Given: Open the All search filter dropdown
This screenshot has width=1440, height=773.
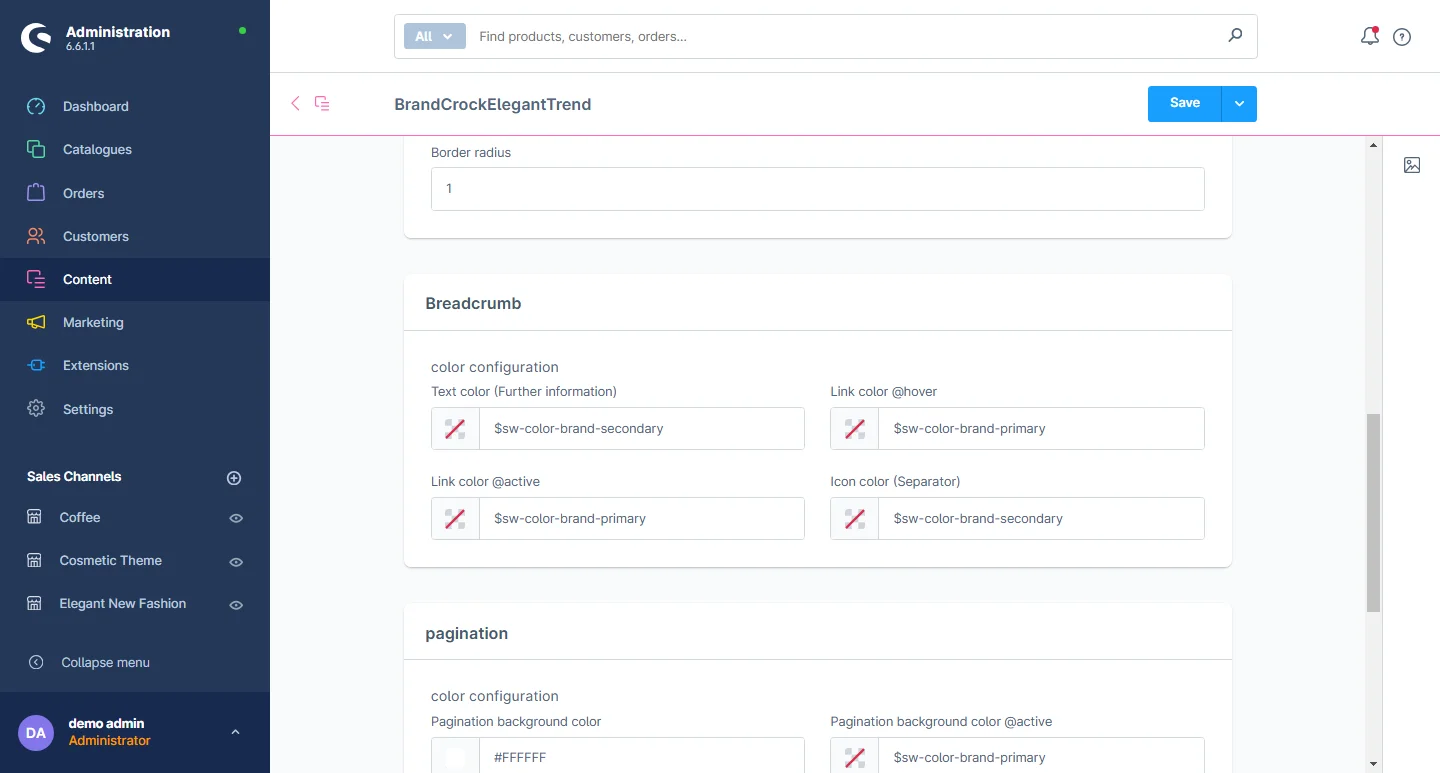Looking at the screenshot, I should tap(435, 36).
